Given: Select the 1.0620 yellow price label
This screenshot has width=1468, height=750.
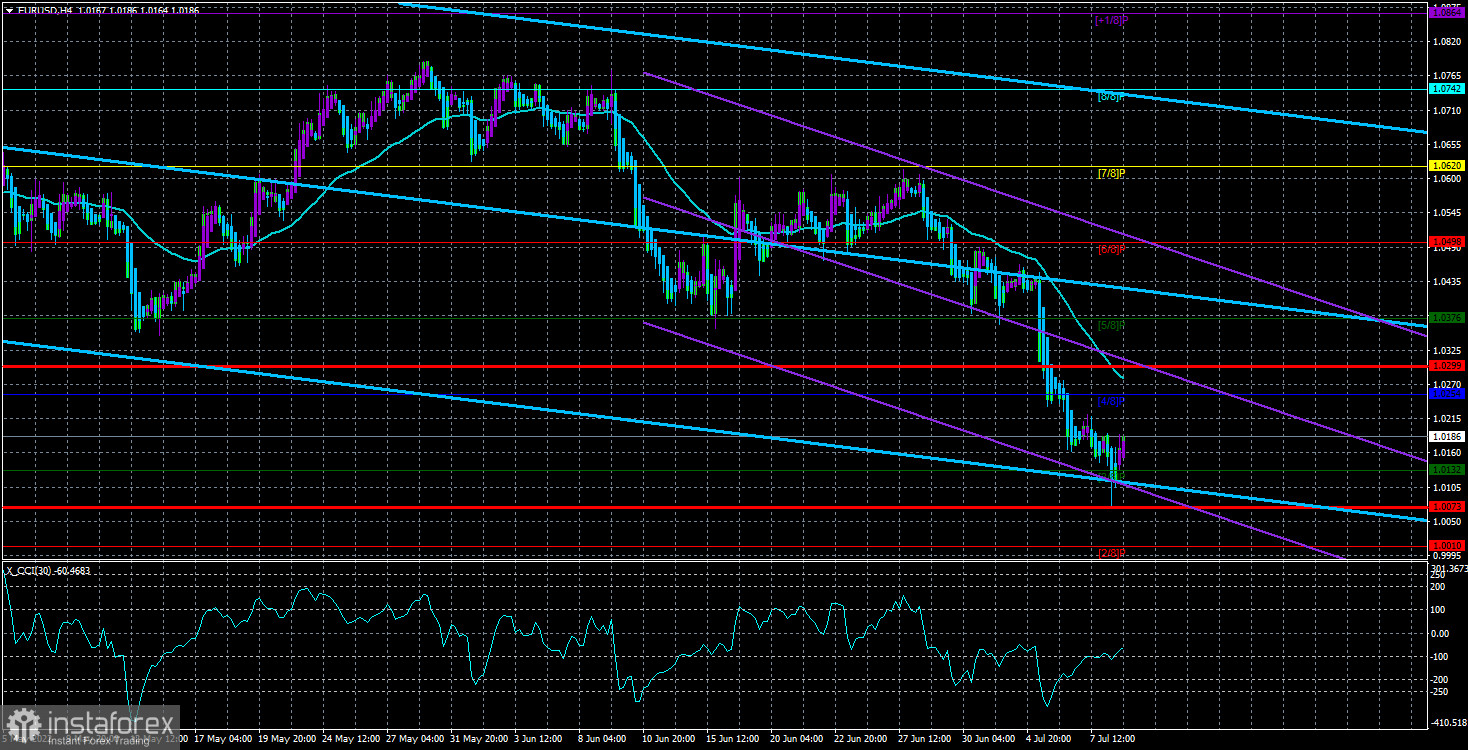Looking at the screenshot, I should click(x=1447, y=166).
